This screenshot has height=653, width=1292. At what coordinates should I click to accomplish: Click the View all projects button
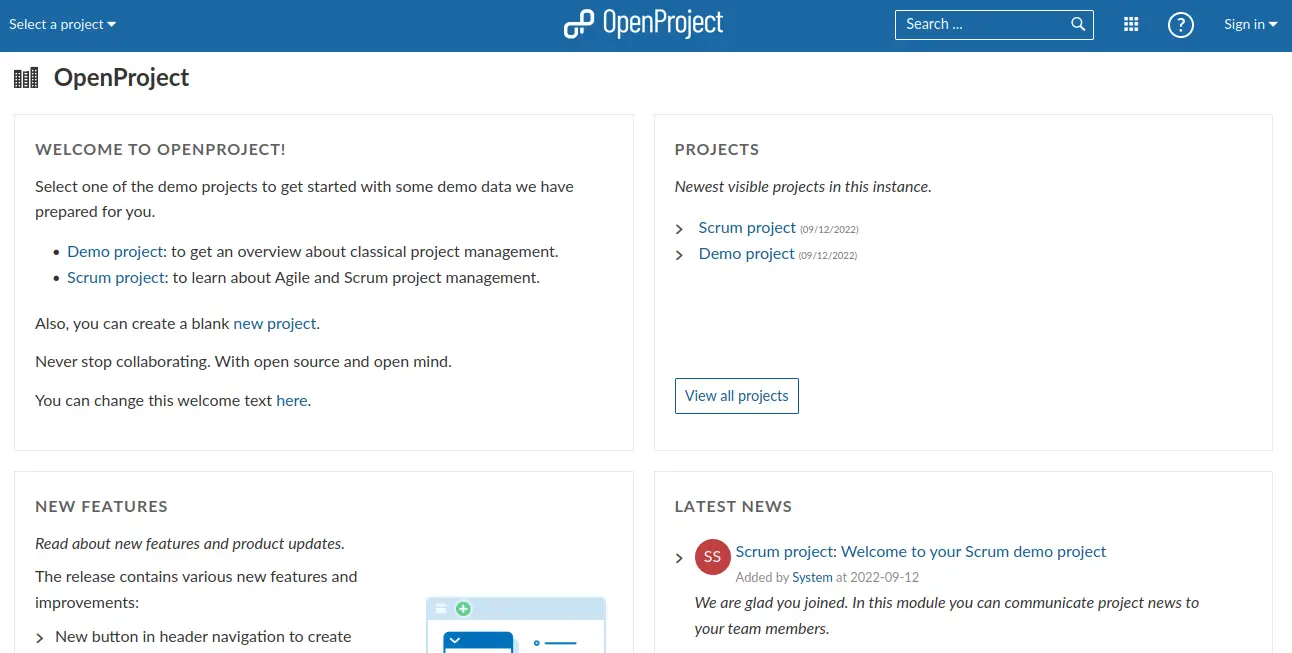point(737,396)
